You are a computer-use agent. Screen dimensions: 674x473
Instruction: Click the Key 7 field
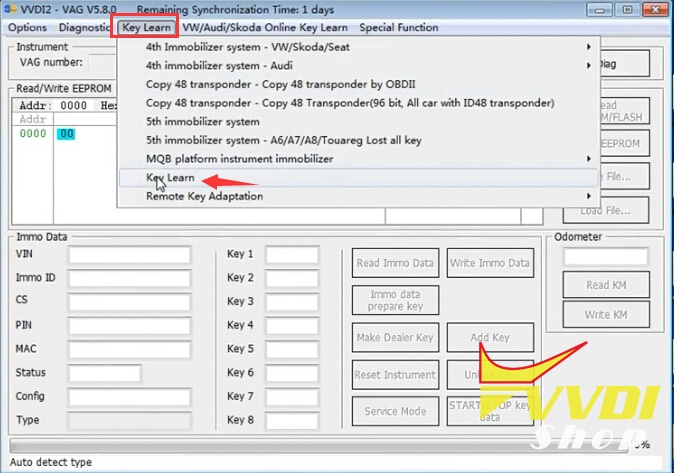292,397
